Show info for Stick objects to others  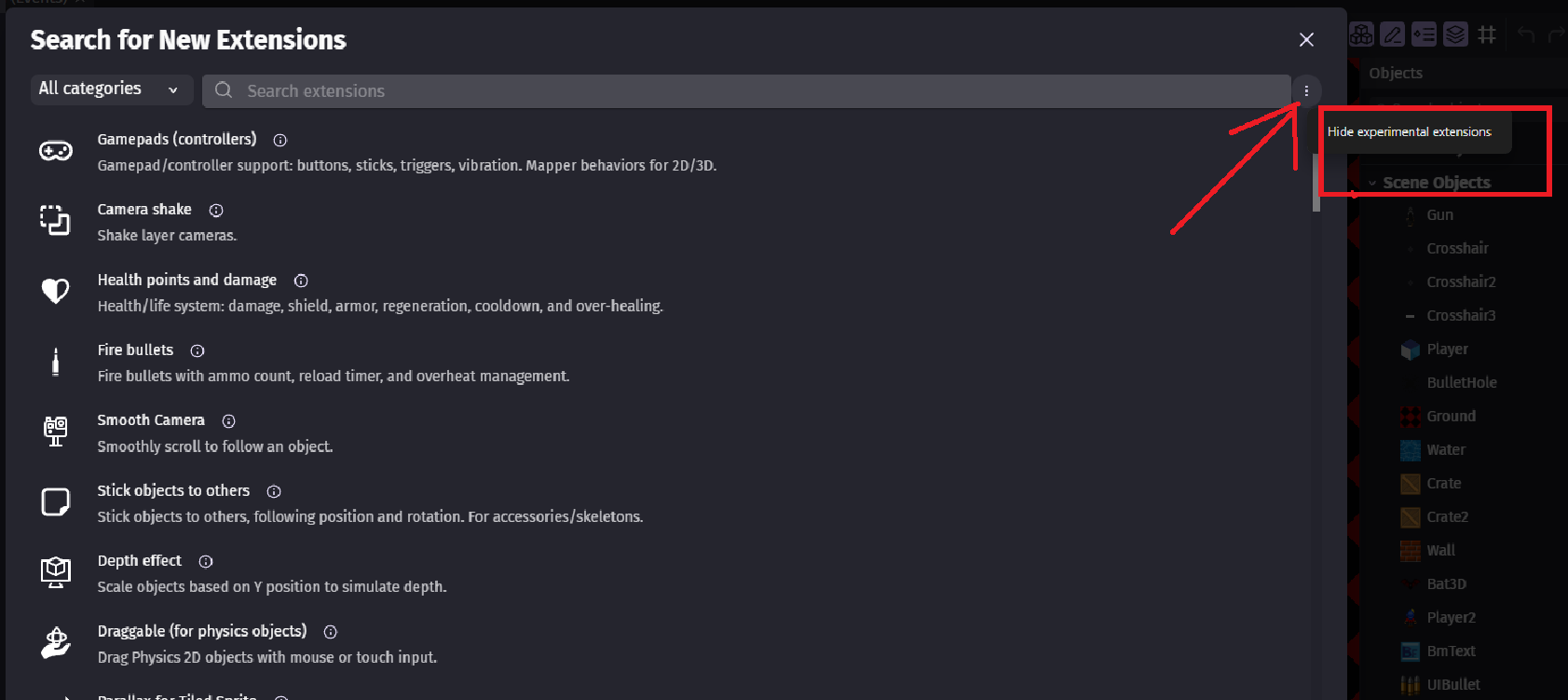274,491
